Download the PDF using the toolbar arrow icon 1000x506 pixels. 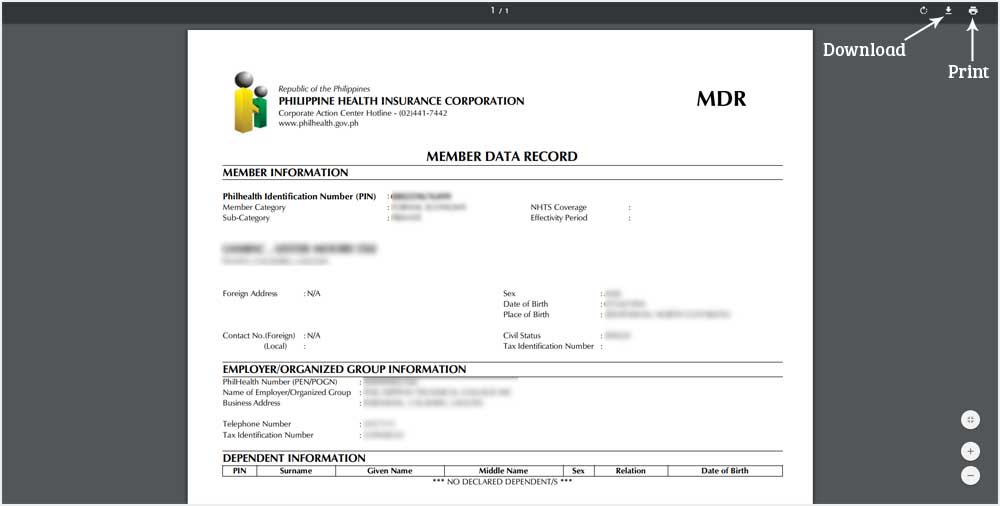948,11
